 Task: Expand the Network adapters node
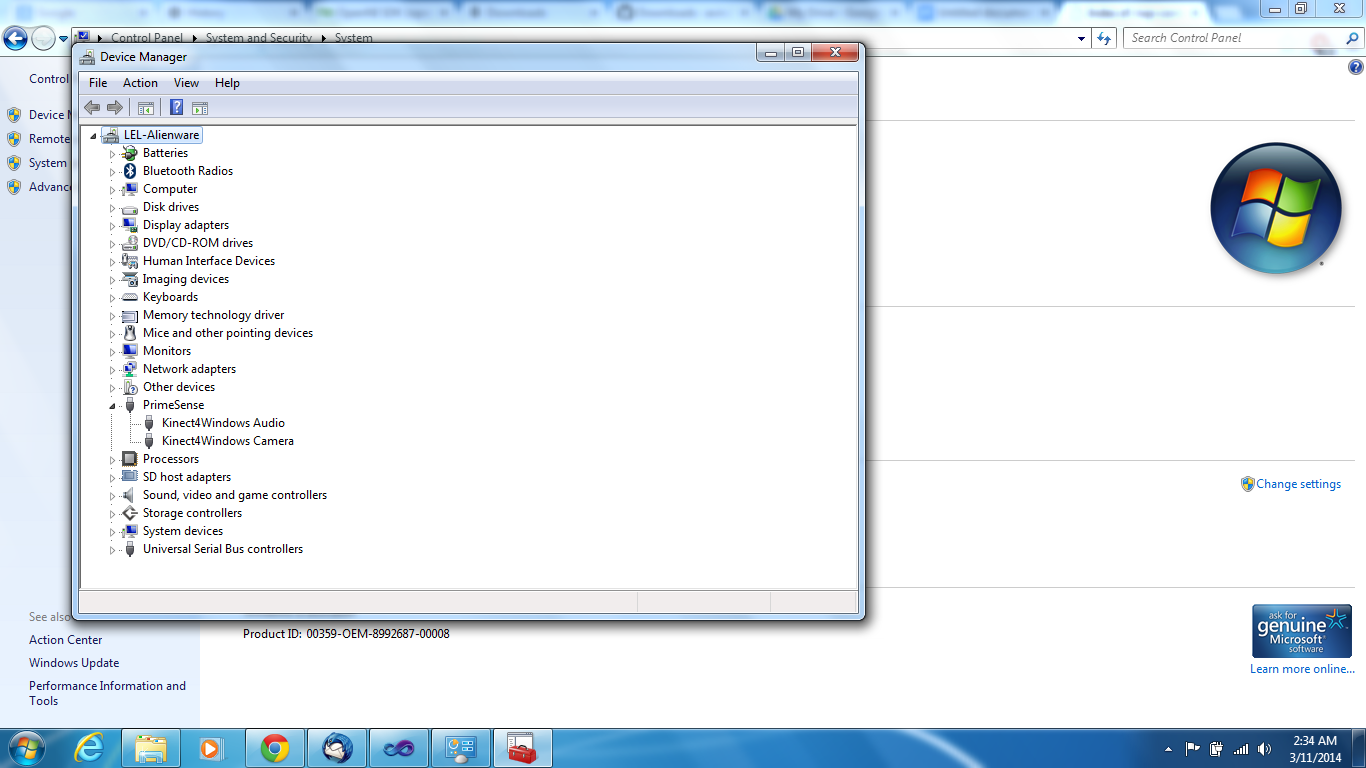click(x=113, y=370)
